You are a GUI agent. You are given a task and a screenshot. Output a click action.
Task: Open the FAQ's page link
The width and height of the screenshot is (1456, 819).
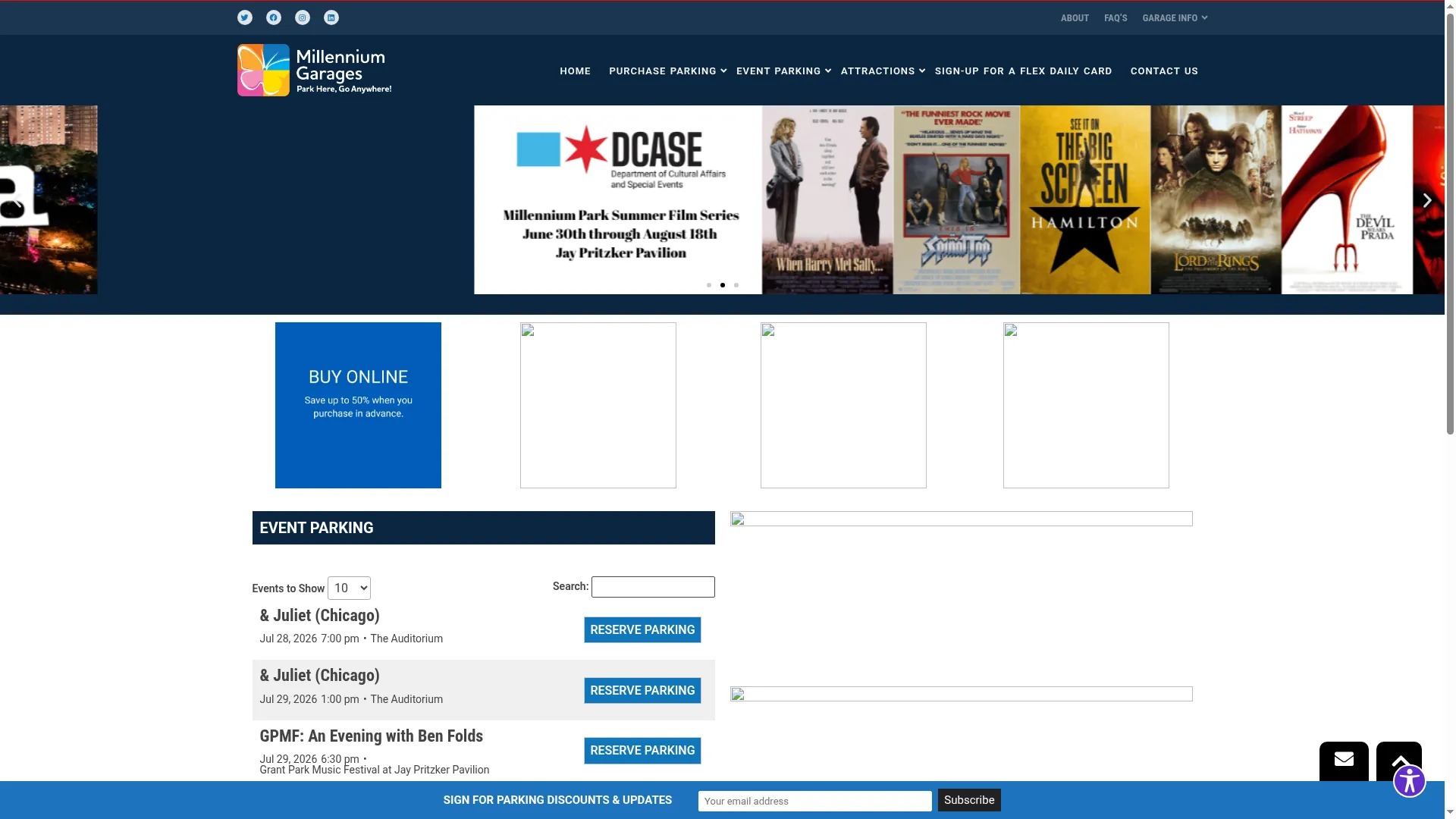(x=1116, y=18)
